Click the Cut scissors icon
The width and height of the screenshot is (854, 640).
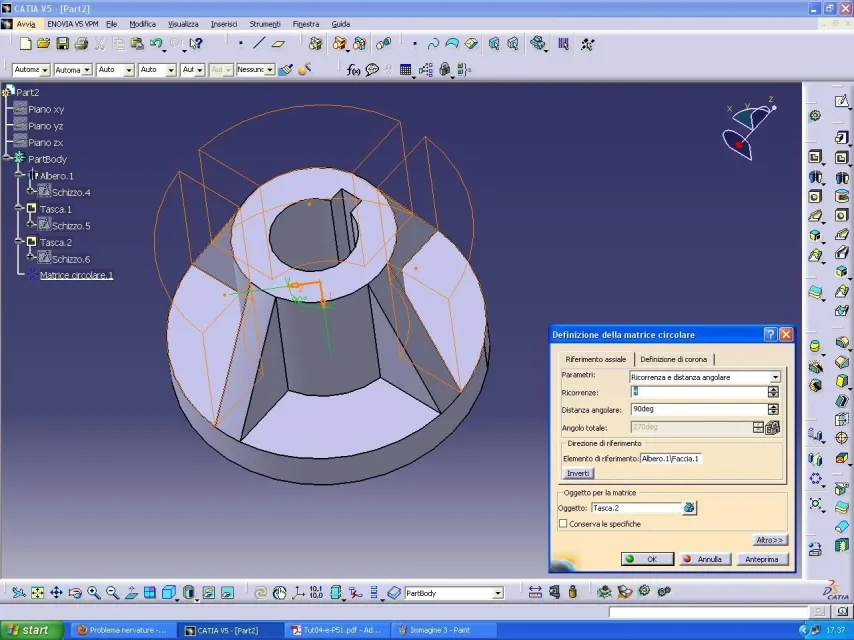click(x=100, y=44)
